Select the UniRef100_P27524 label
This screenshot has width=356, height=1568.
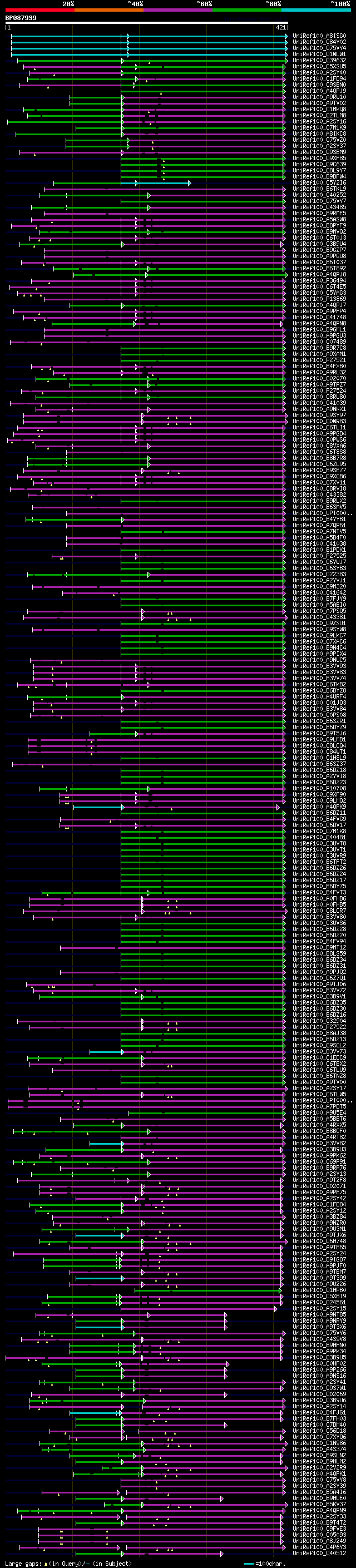pyautogui.click(x=319, y=392)
